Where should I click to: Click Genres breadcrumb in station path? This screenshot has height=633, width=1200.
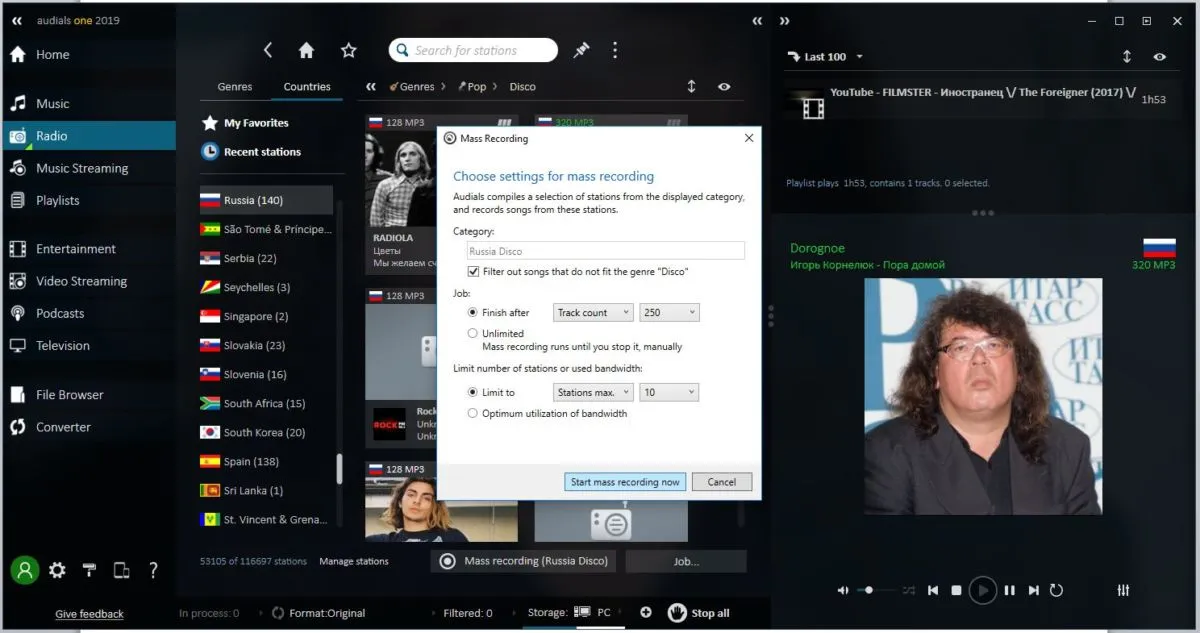417,87
